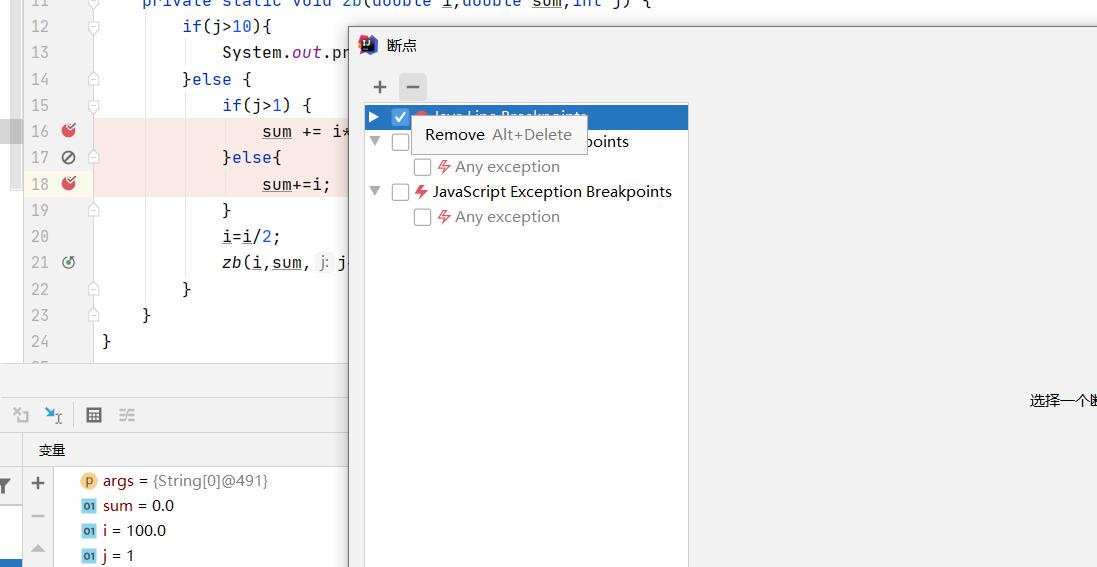1097x567 pixels.
Task: Toggle the Java Exception Breakpoints checkbox
Action: 400,142
